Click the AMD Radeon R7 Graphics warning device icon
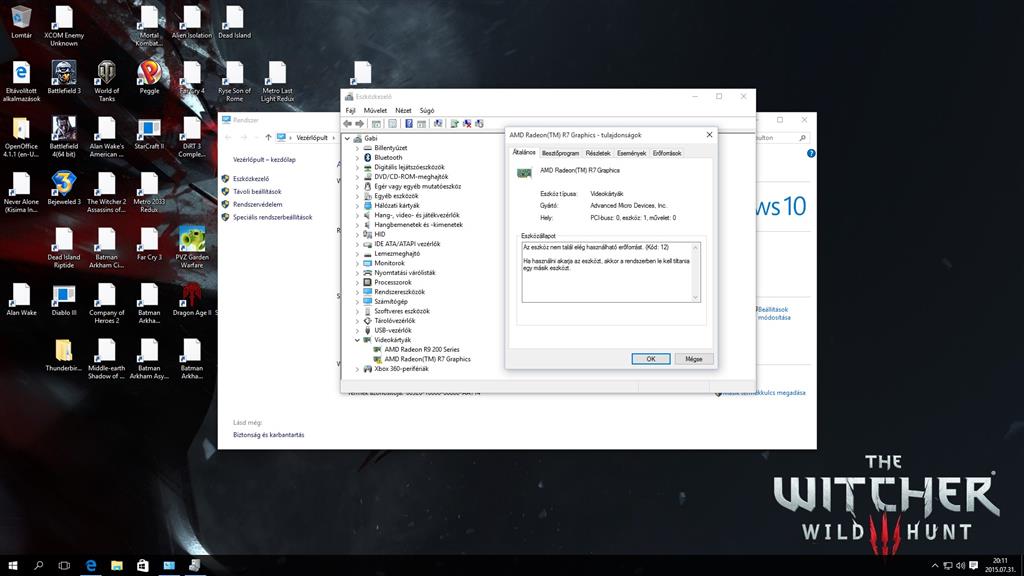 tap(377, 359)
